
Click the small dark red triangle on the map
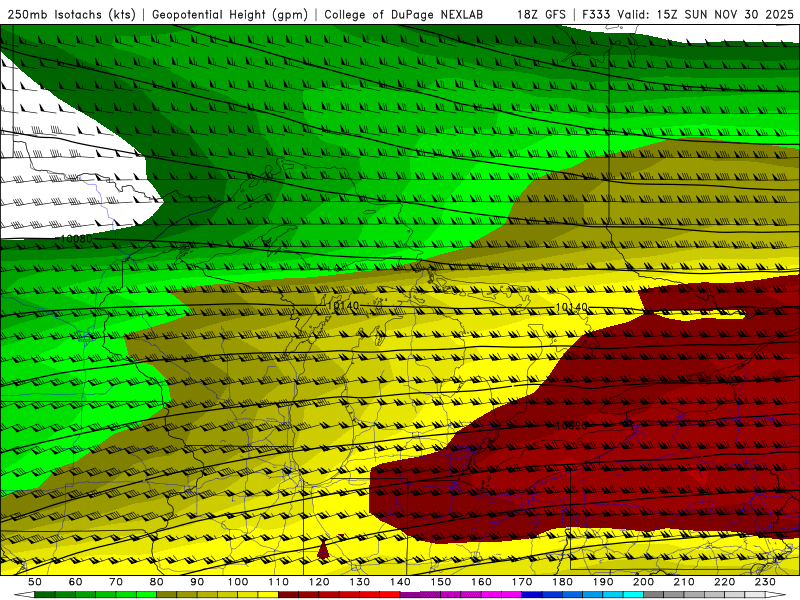(322, 551)
